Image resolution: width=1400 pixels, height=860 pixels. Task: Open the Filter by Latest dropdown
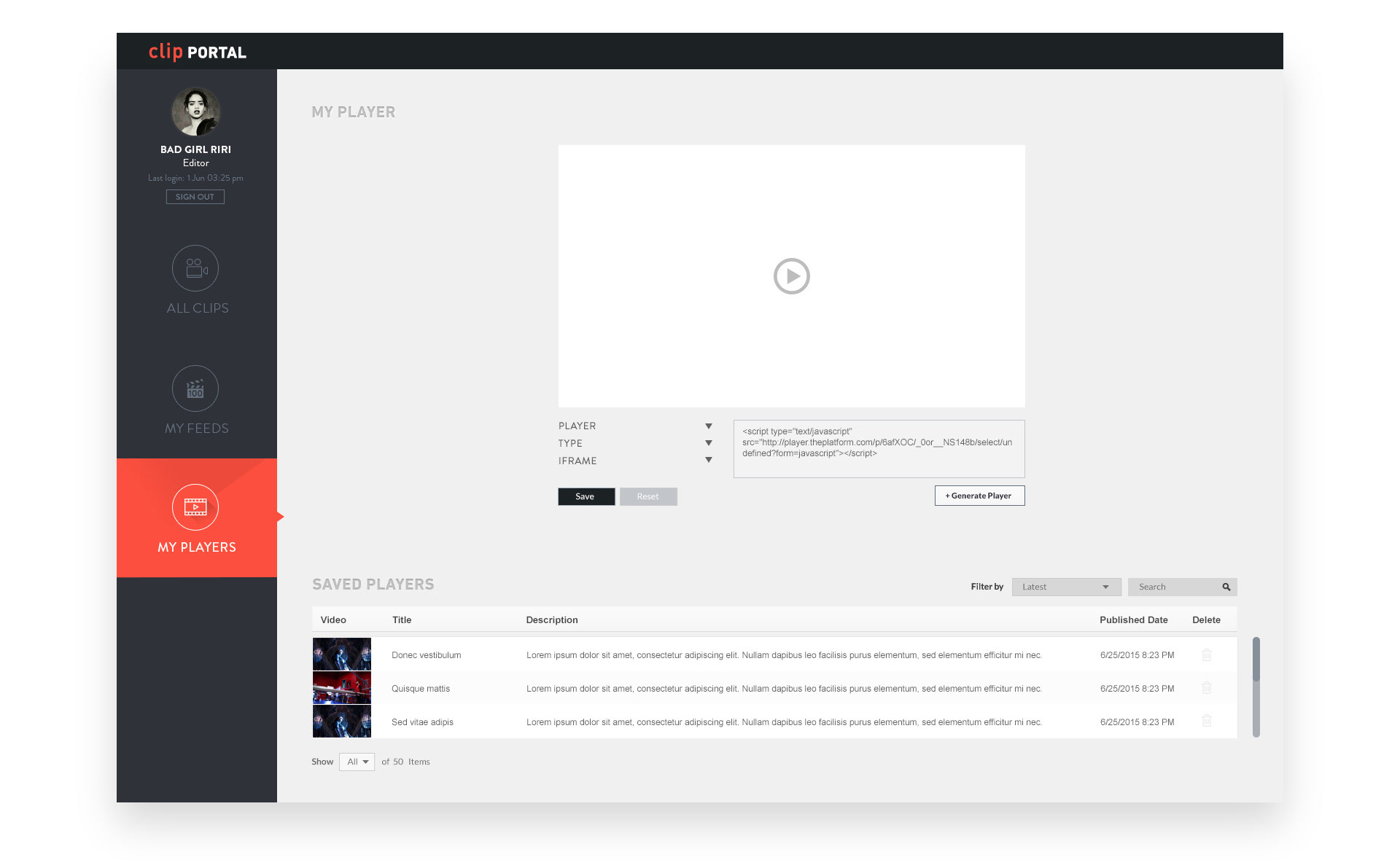[1066, 587]
